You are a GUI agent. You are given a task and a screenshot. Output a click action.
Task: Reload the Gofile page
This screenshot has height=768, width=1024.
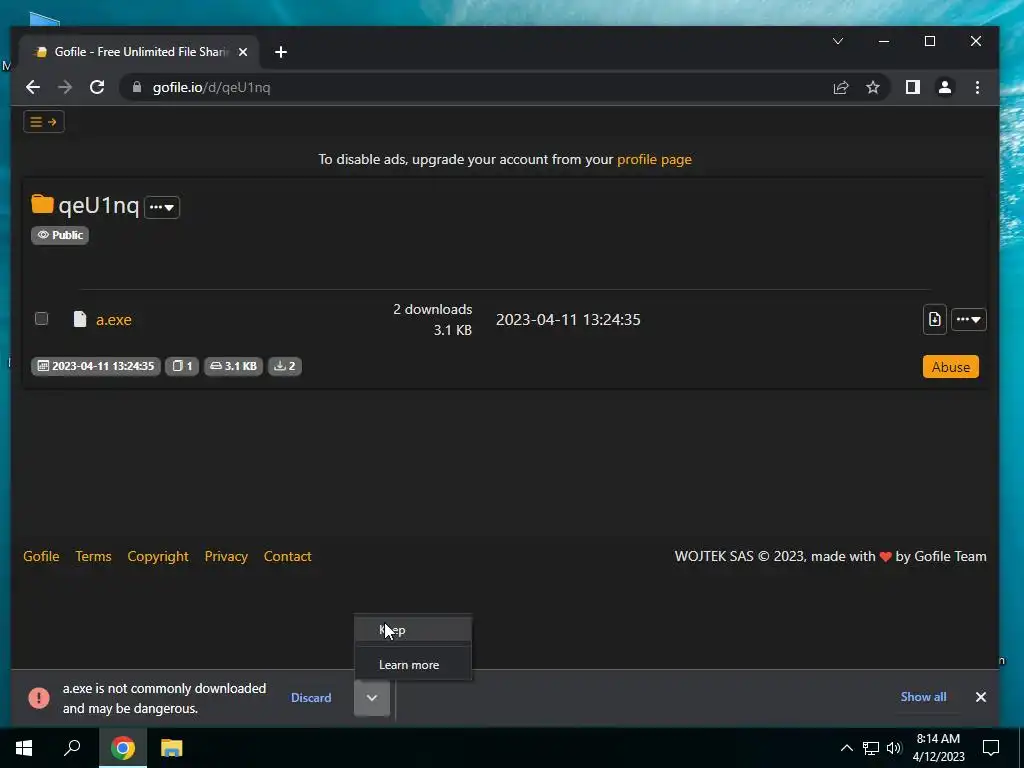[97, 87]
